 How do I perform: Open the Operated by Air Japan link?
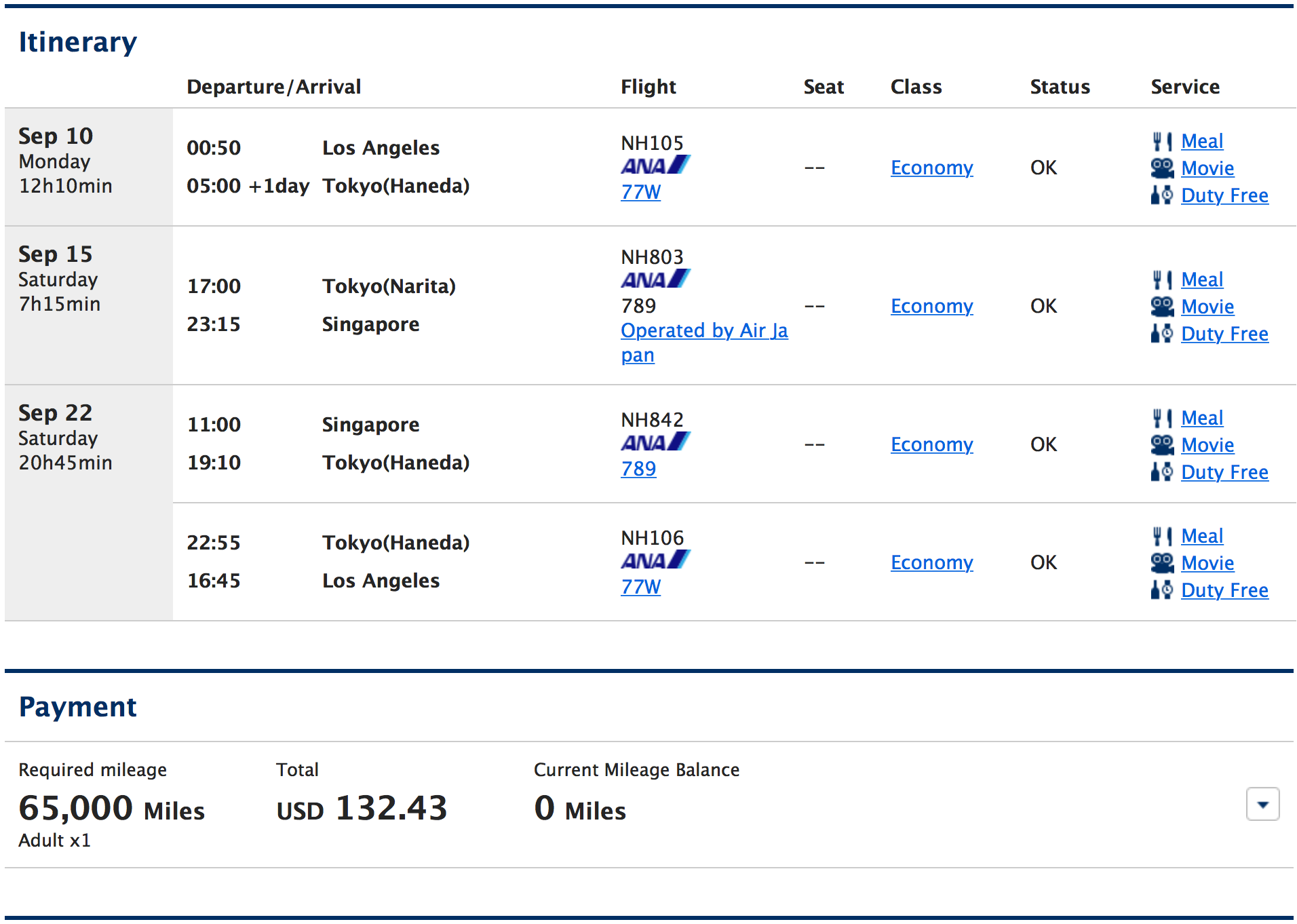click(x=703, y=331)
